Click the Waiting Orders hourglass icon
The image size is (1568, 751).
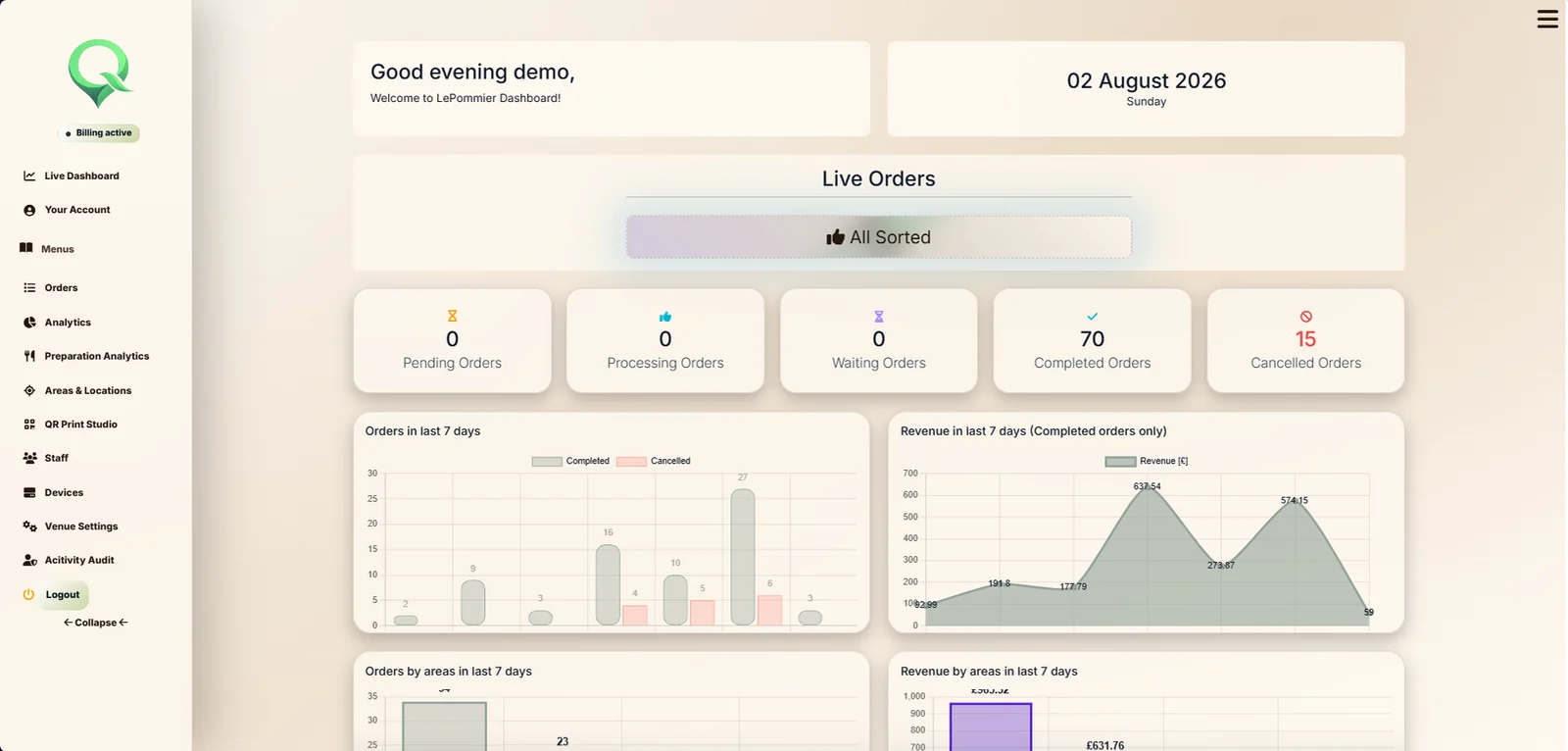[879, 316]
